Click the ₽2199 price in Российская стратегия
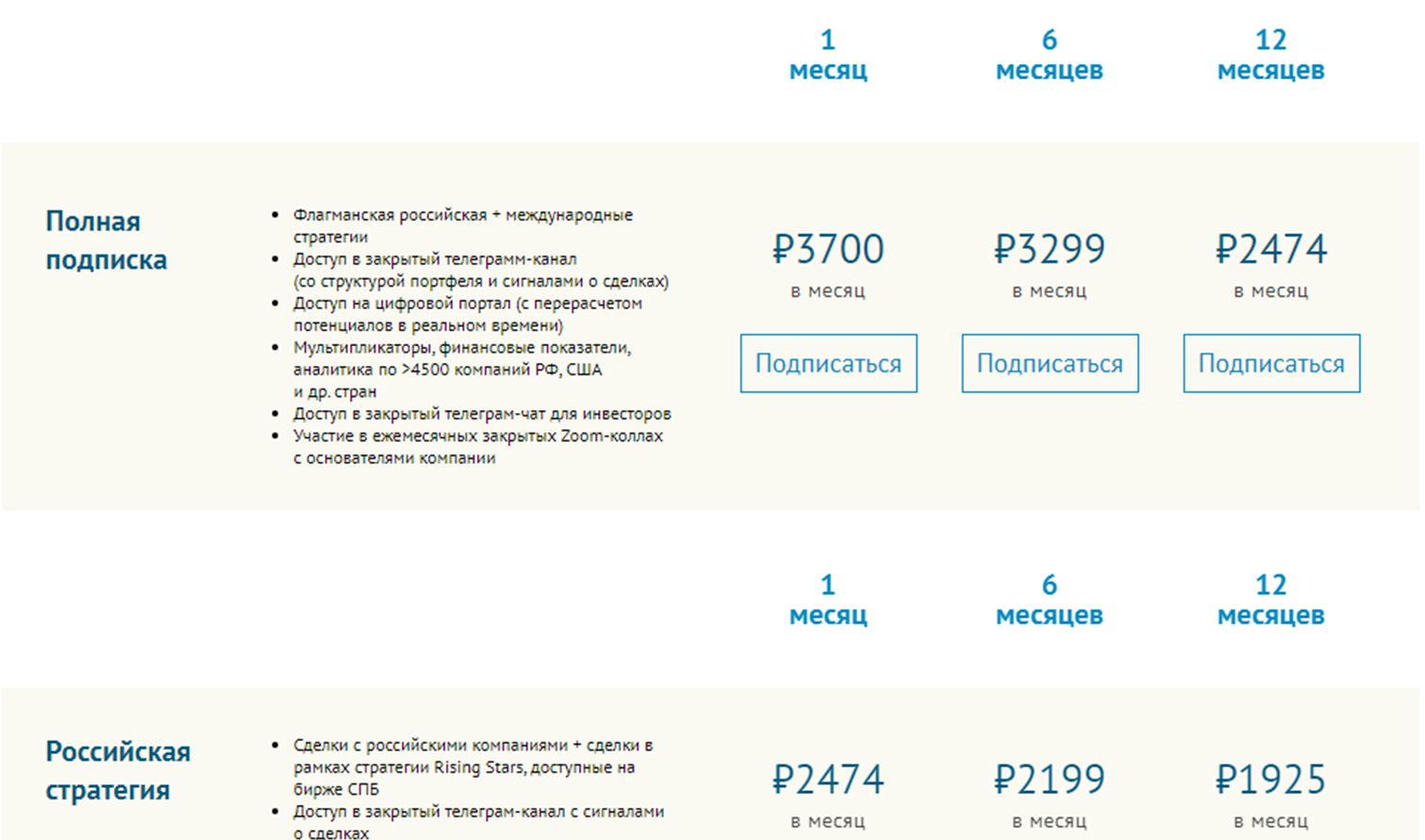The width and height of the screenshot is (1425, 840). (1049, 780)
